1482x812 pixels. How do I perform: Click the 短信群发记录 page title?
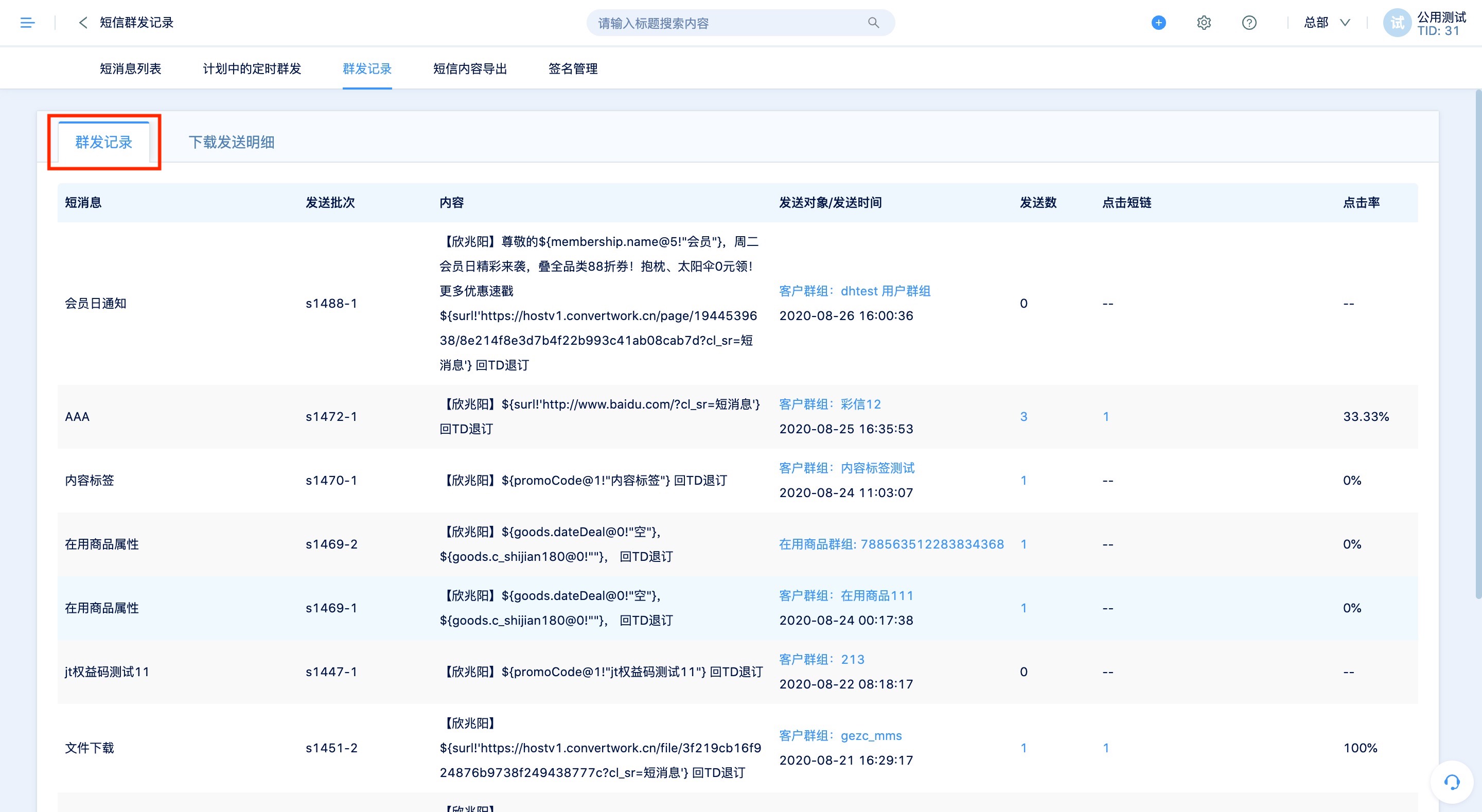point(136,23)
